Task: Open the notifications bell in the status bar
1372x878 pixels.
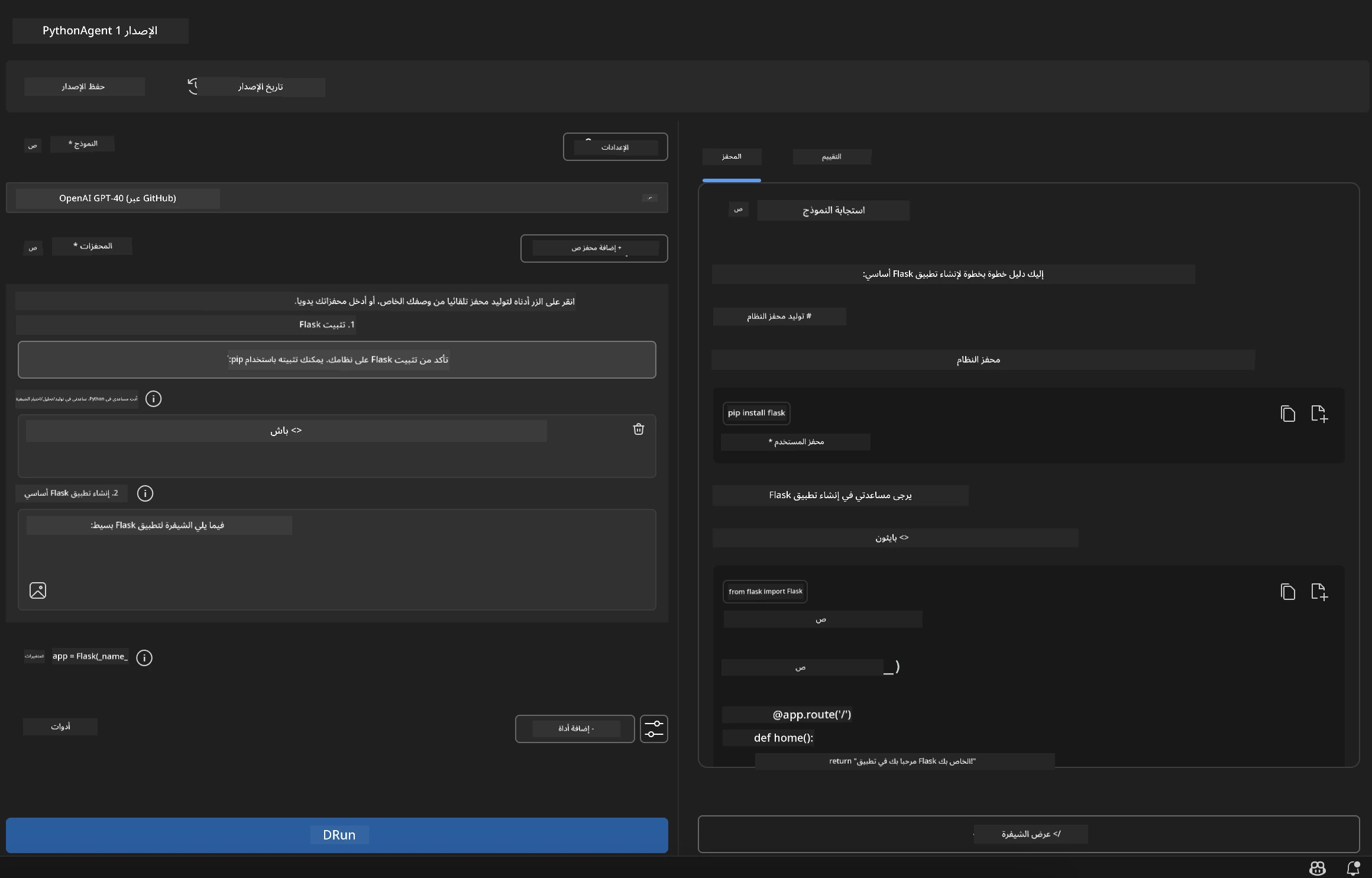Action: [1353, 868]
